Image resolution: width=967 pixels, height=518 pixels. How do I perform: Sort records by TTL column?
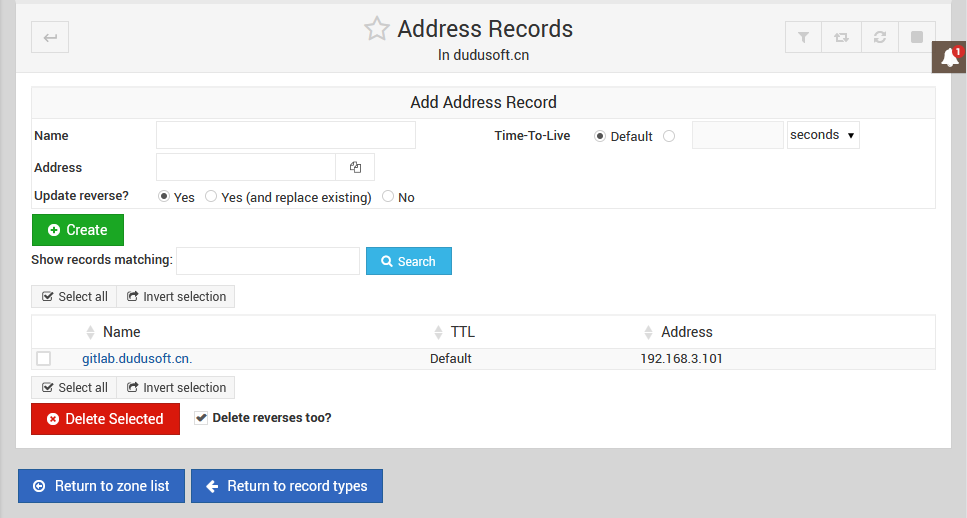click(462, 332)
